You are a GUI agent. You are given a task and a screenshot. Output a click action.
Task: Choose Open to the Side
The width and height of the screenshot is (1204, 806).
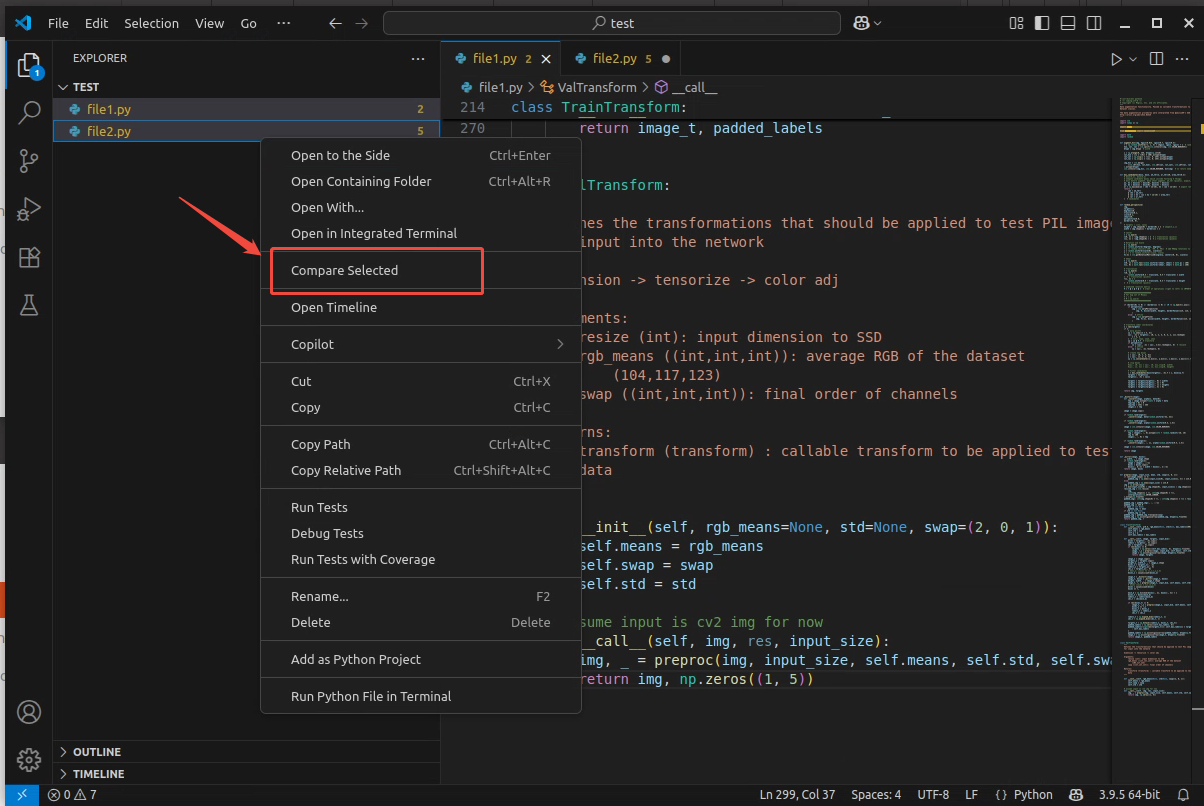[421, 155]
